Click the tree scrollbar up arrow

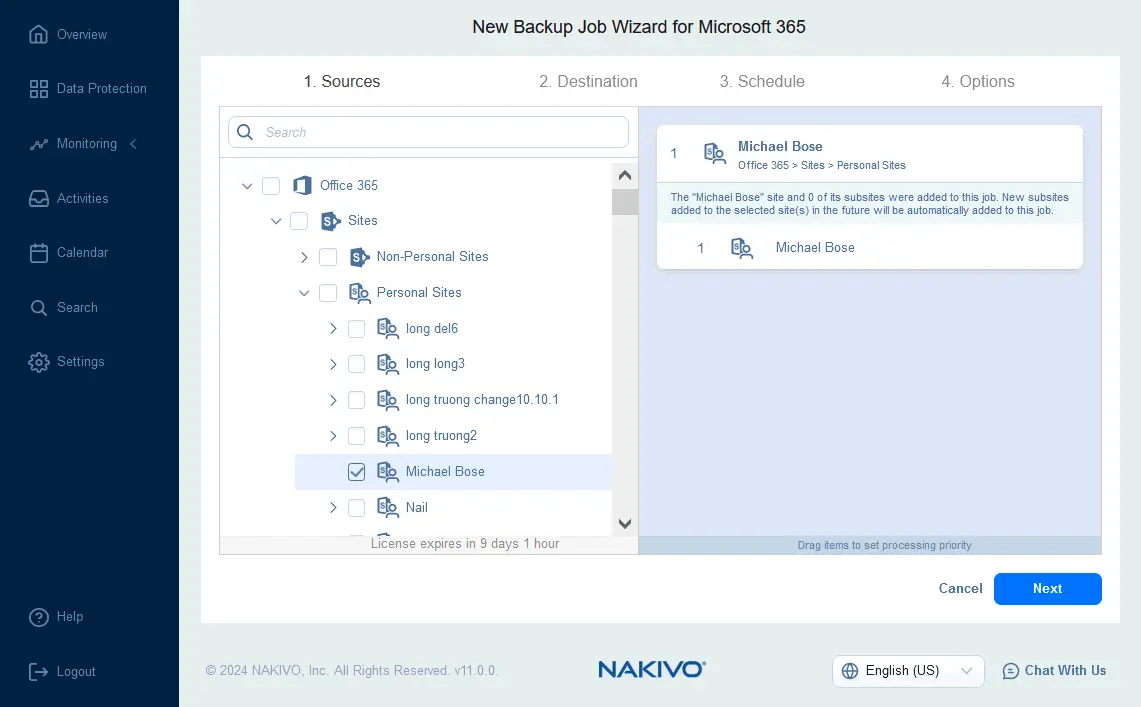(625, 175)
